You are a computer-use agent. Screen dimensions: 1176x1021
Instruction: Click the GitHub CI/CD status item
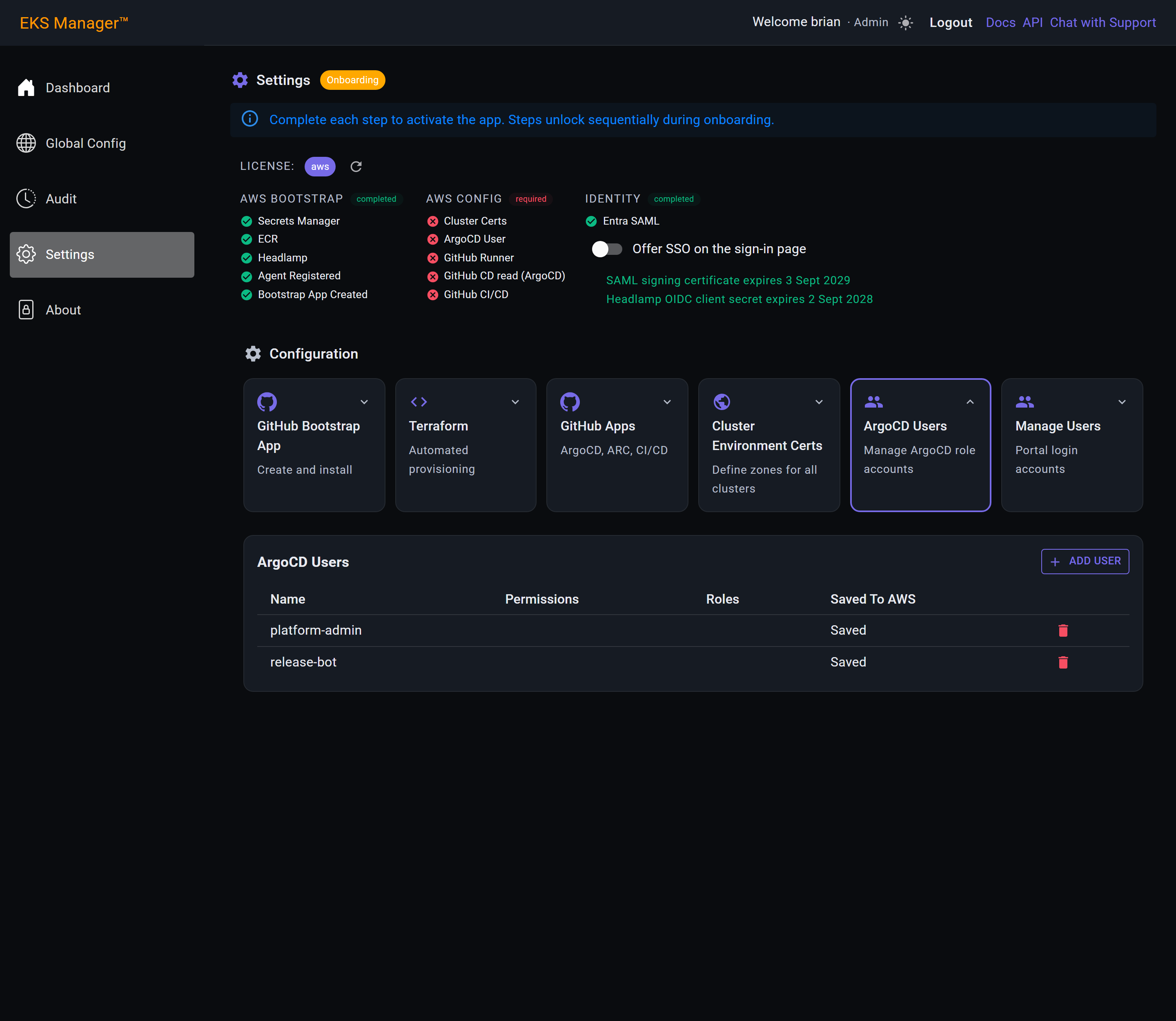[468, 294]
